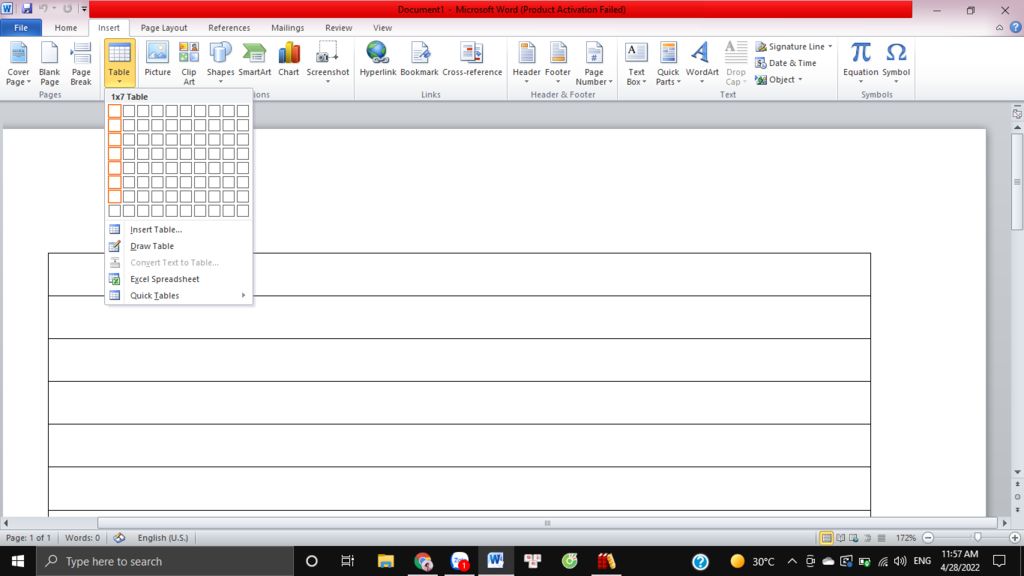
Task: Click the Table button in ribbon
Action: coord(120,63)
